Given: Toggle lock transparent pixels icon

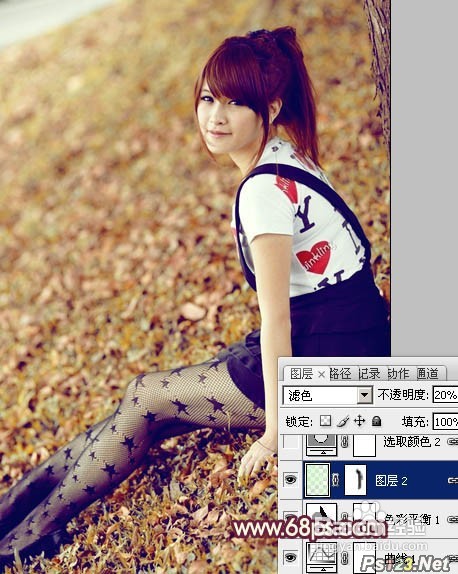Looking at the screenshot, I should [325, 421].
